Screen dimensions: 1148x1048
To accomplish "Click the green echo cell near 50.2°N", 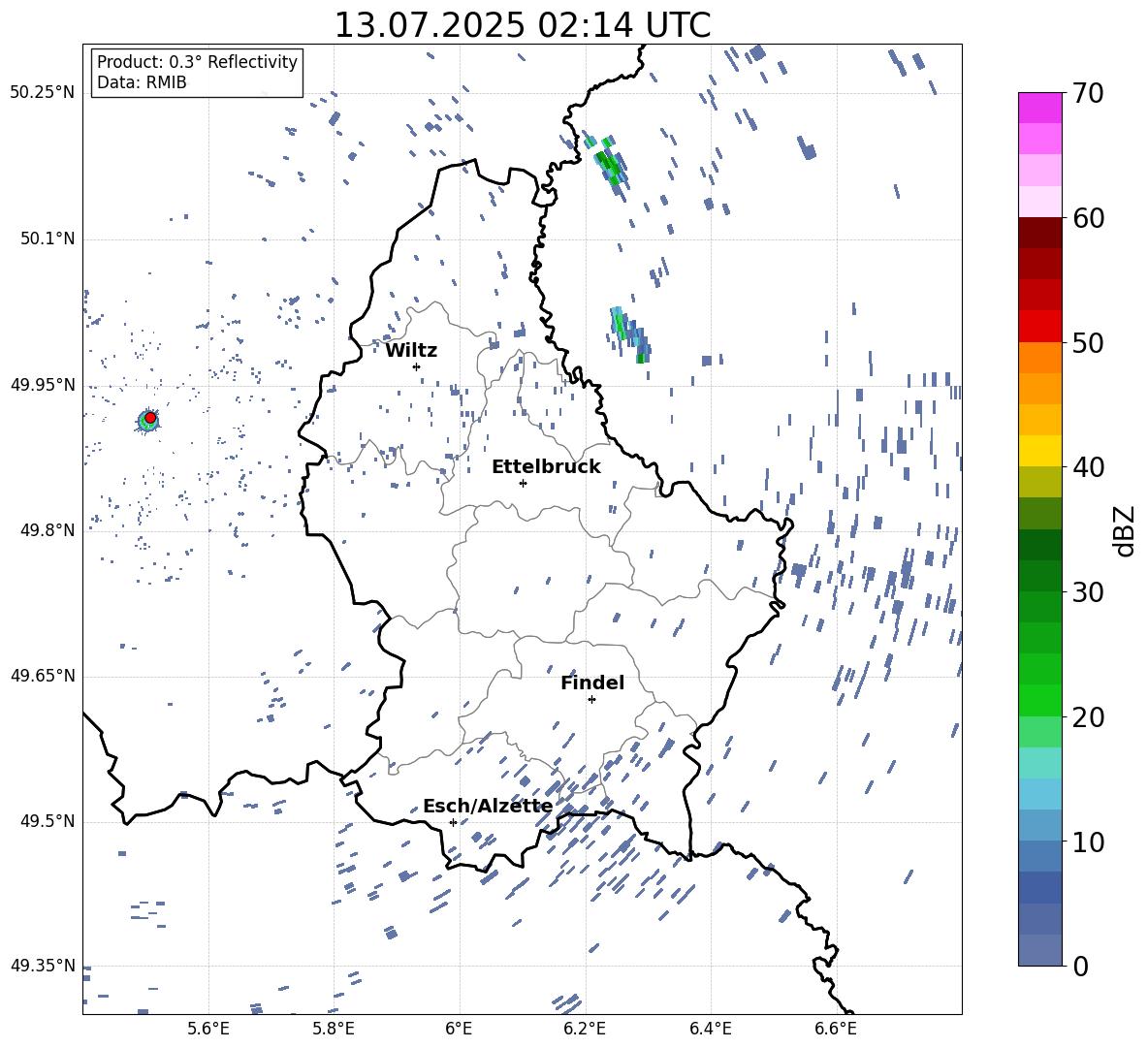I will (607, 163).
